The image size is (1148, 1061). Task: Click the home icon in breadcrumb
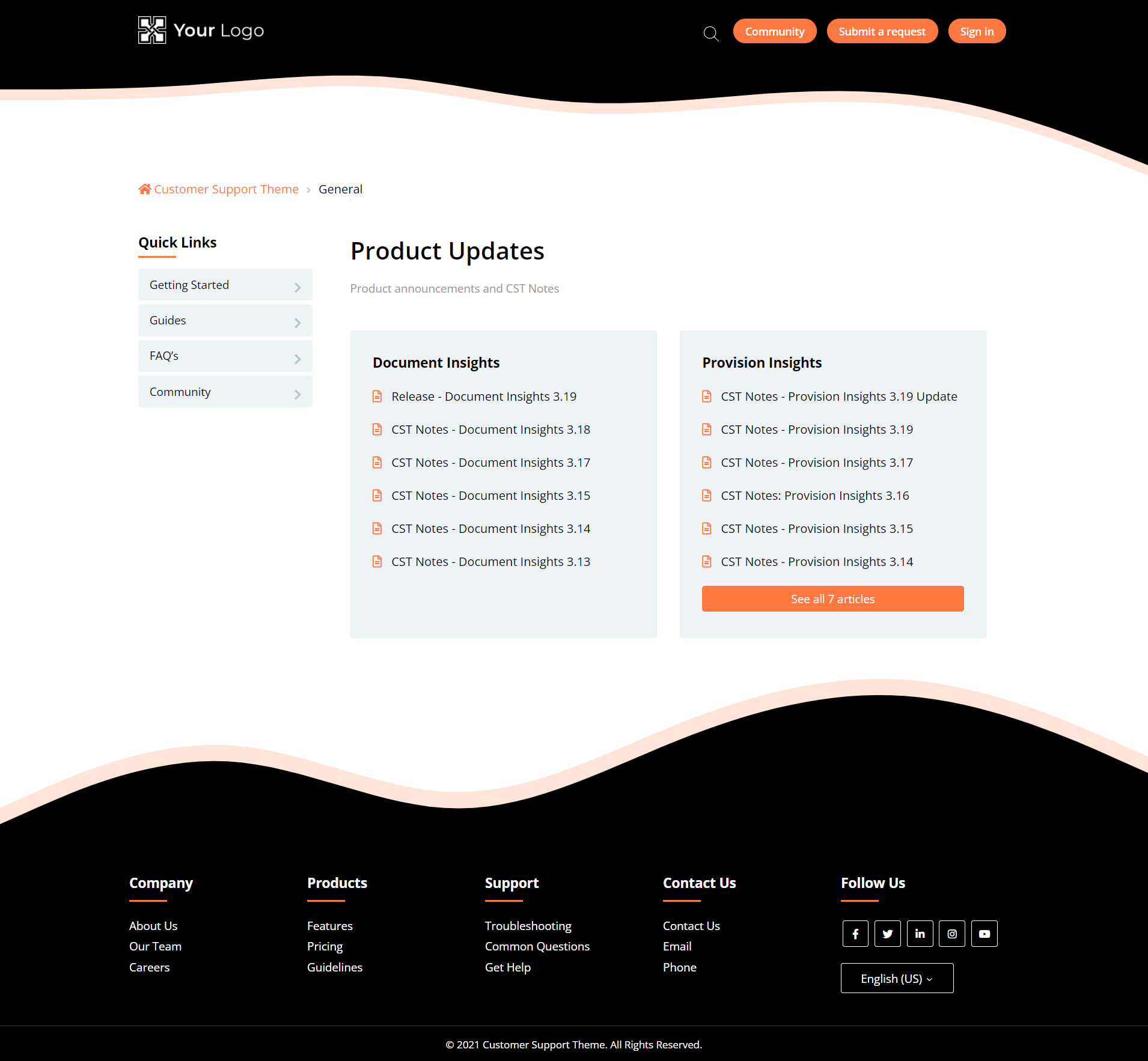(144, 189)
